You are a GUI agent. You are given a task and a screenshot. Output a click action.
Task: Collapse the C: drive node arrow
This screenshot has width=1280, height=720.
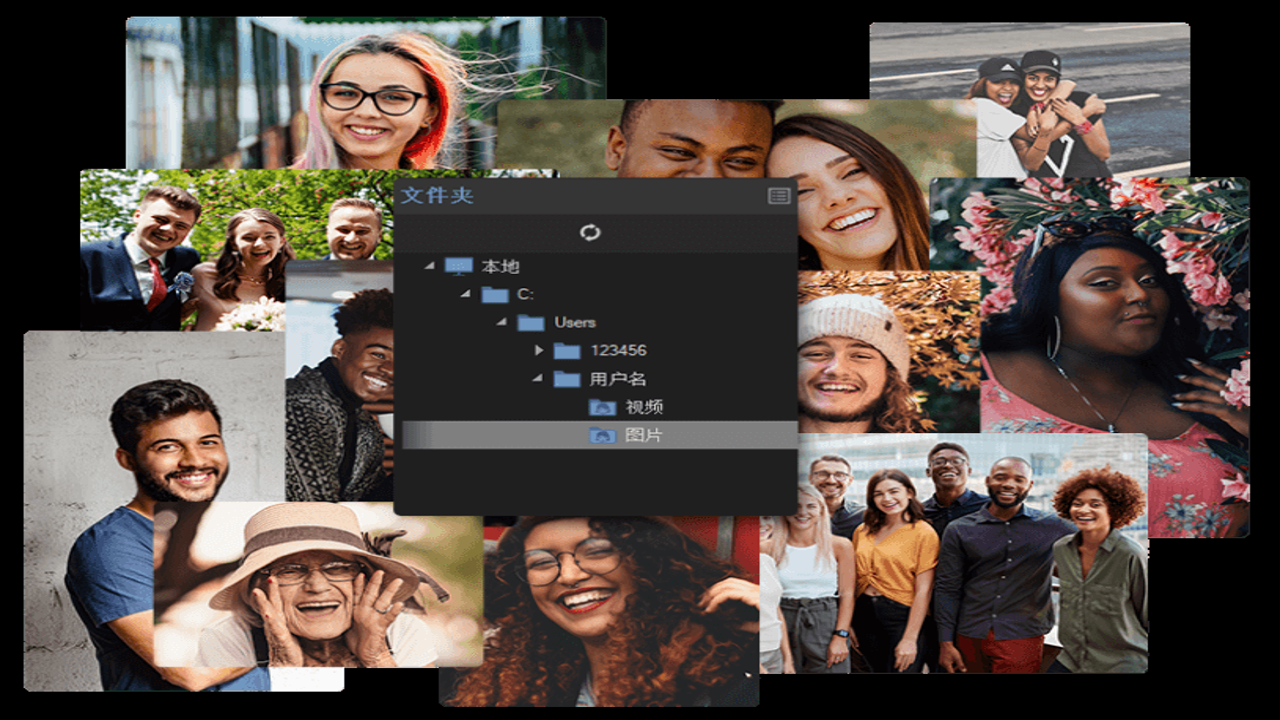point(465,294)
